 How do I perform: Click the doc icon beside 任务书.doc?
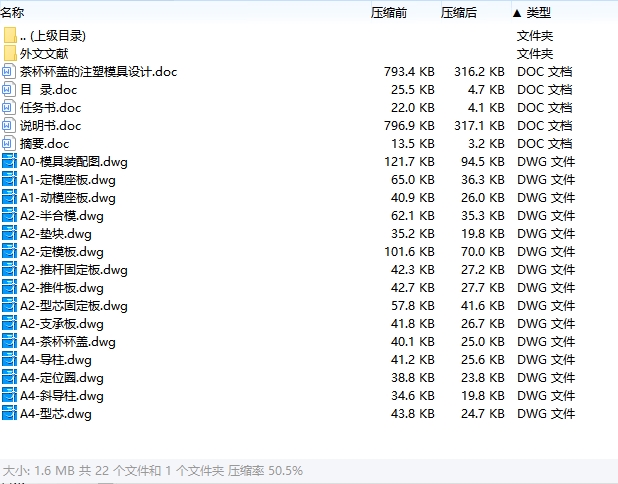pyautogui.click(x=9, y=108)
